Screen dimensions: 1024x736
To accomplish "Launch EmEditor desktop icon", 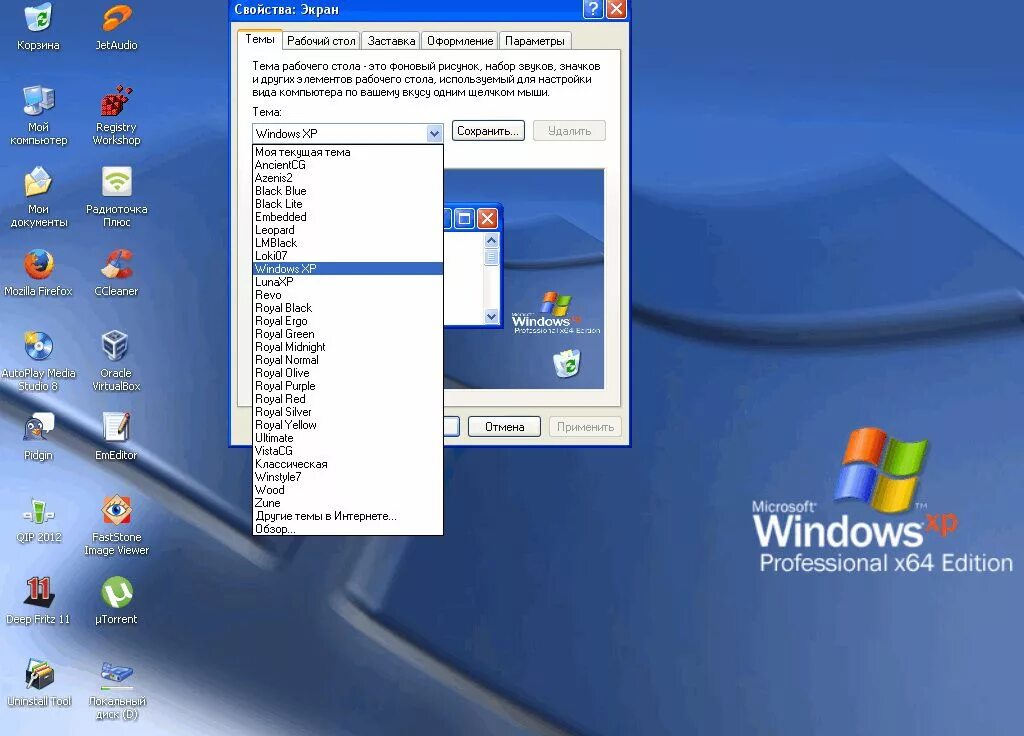I will click(116, 437).
